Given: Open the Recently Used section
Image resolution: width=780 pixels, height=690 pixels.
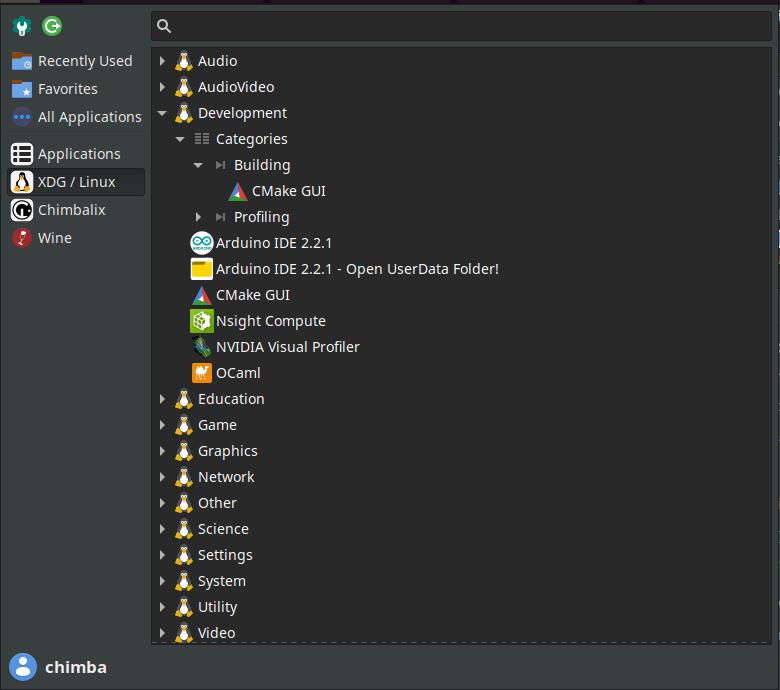Looking at the screenshot, I should [84, 61].
